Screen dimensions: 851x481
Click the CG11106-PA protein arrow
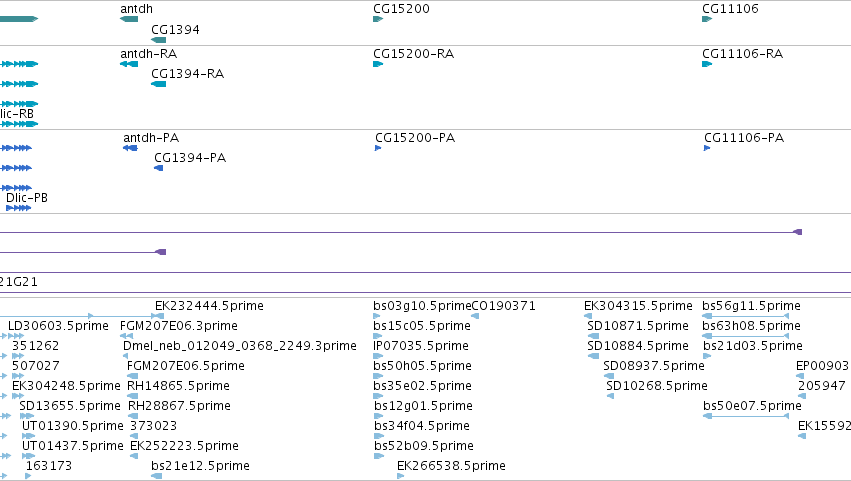707,148
